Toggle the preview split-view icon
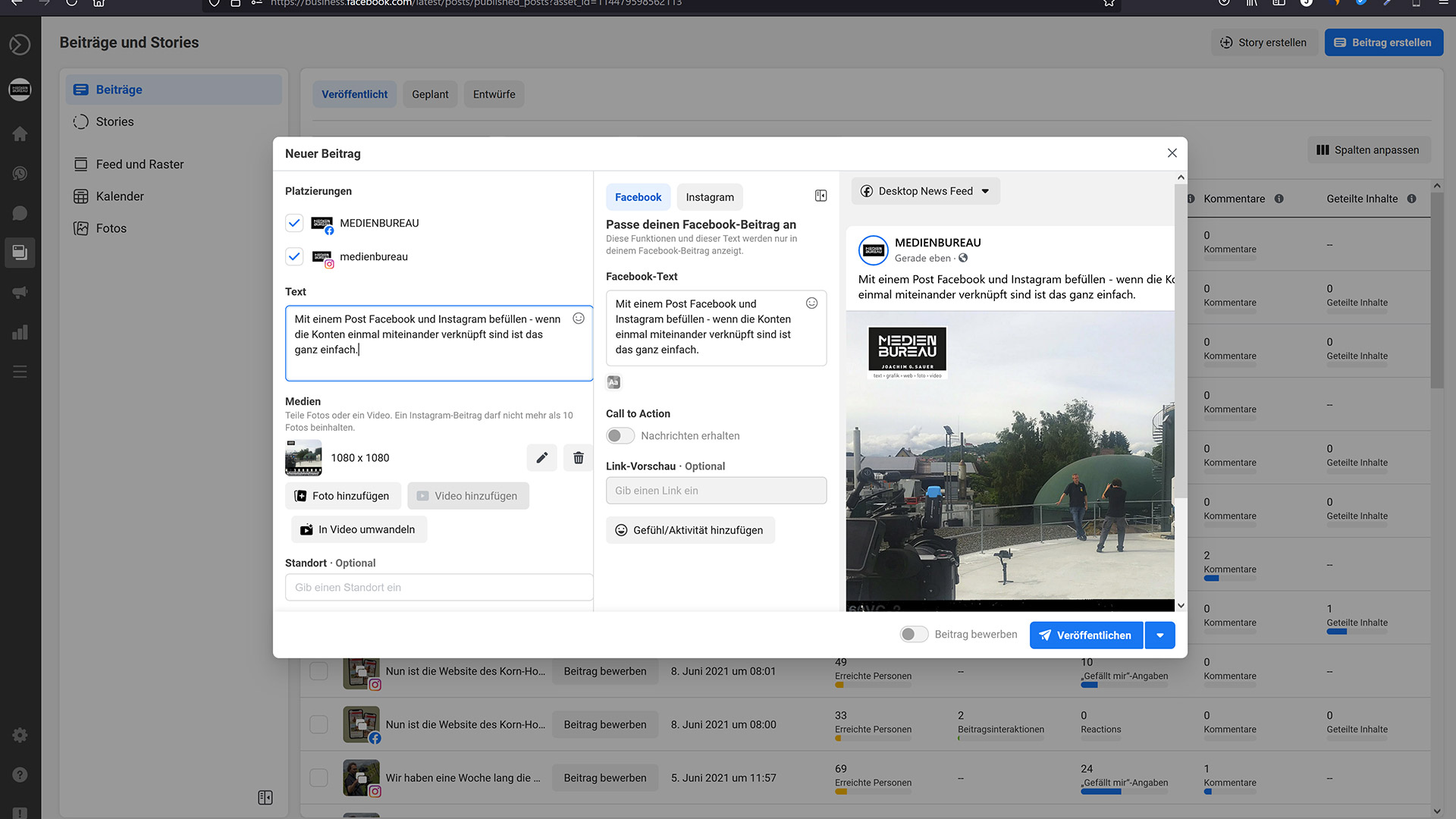This screenshot has height=819, width=1456. click(x=821, y=196)
